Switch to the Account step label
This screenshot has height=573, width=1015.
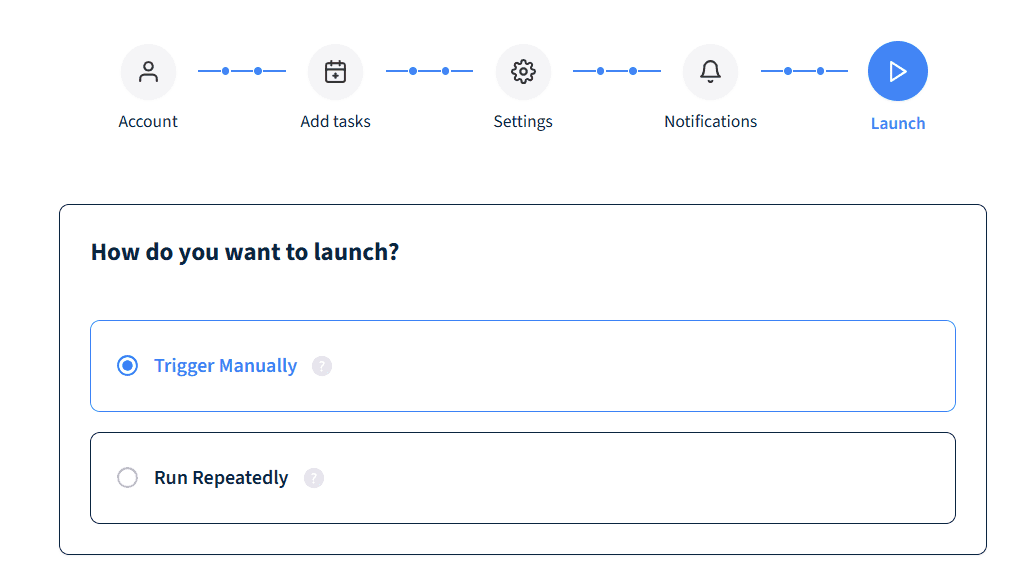point(148,122)
